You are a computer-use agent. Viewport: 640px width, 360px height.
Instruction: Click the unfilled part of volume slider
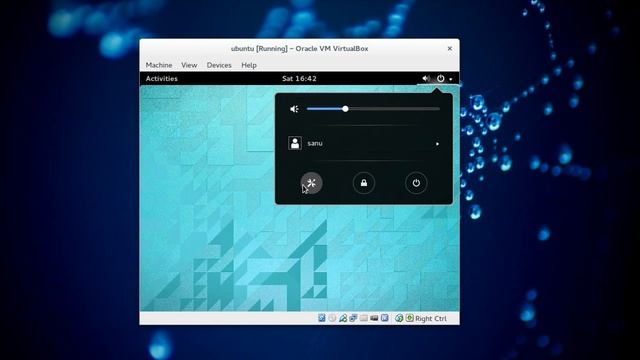(394, 109)
